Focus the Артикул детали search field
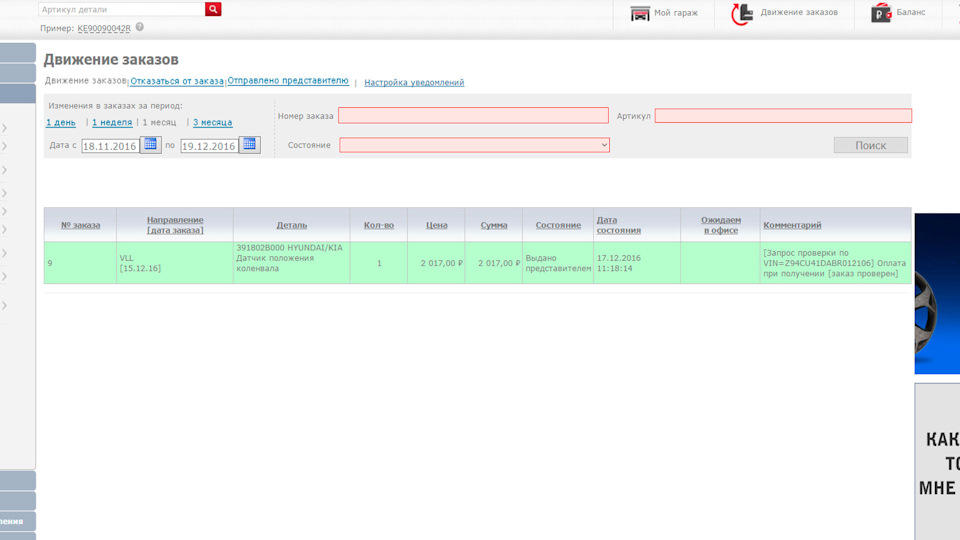The height and width of the screenshot is (540, 960). pyautogui.click(x=122, y=9)
